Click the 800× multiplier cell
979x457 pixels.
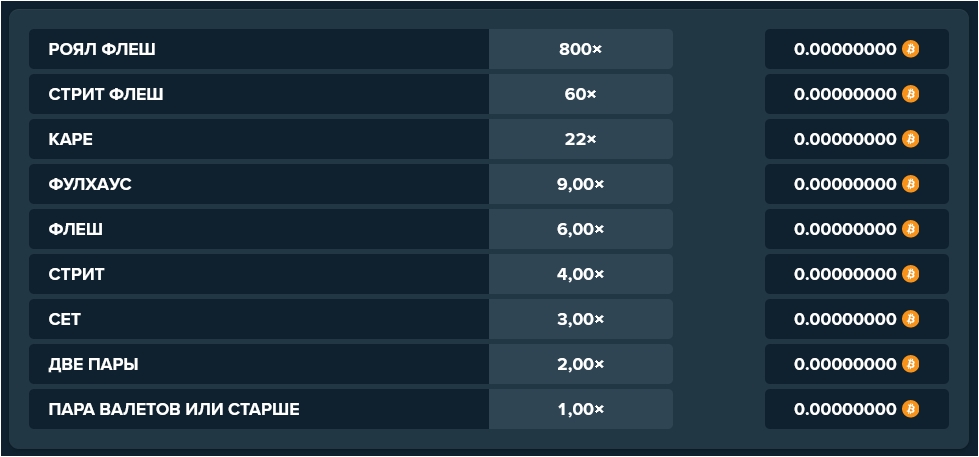580,49
